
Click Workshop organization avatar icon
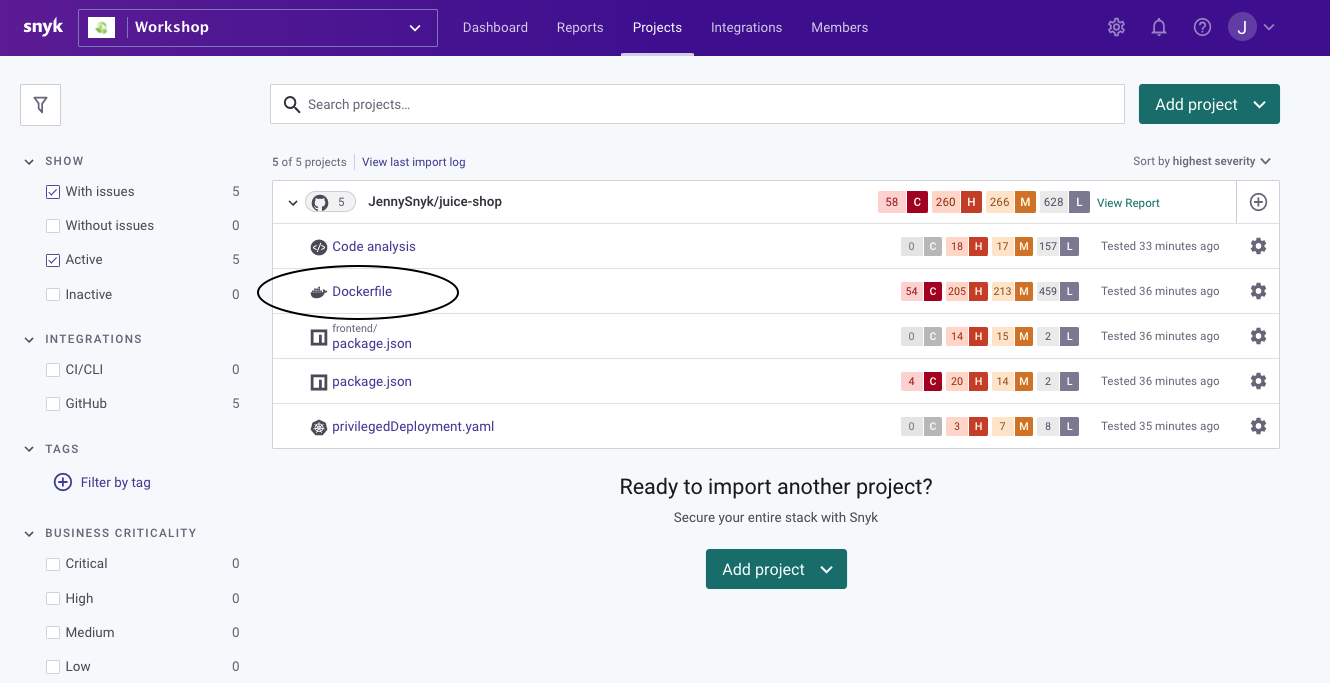click(x=101, y=28)
